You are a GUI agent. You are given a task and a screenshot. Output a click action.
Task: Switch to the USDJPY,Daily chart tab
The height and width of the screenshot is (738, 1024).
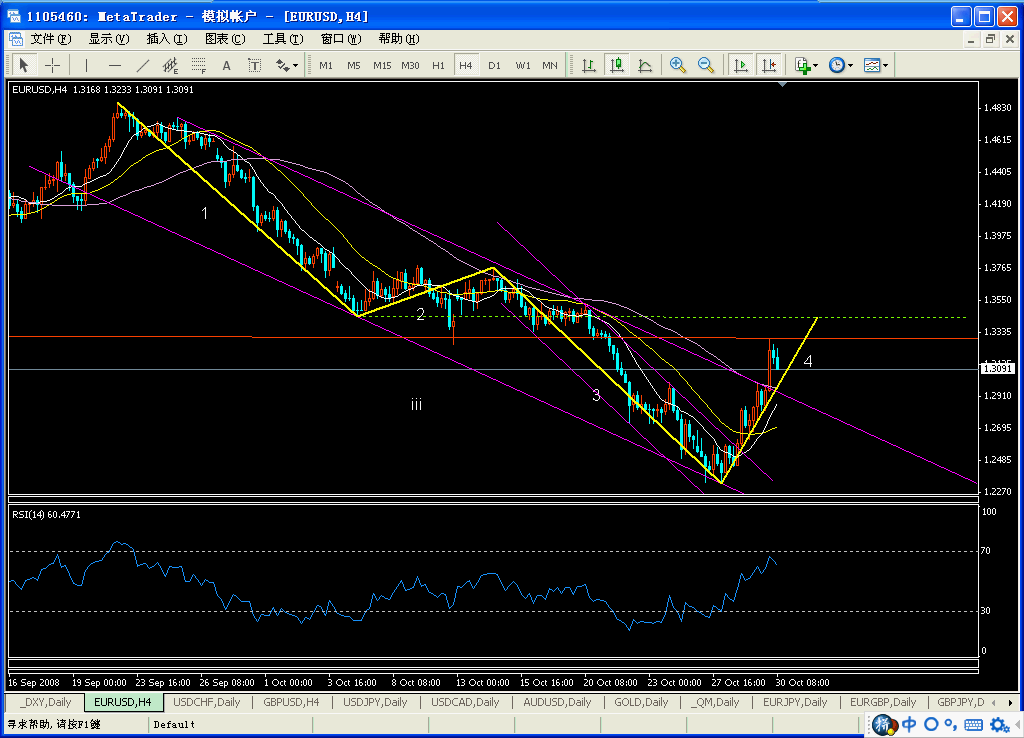point(375,703)
